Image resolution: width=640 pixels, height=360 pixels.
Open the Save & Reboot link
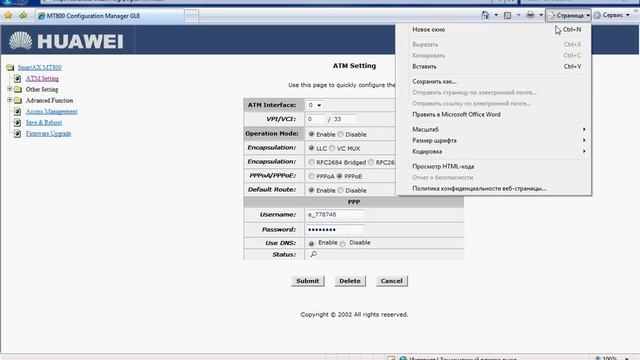(44, 122)
